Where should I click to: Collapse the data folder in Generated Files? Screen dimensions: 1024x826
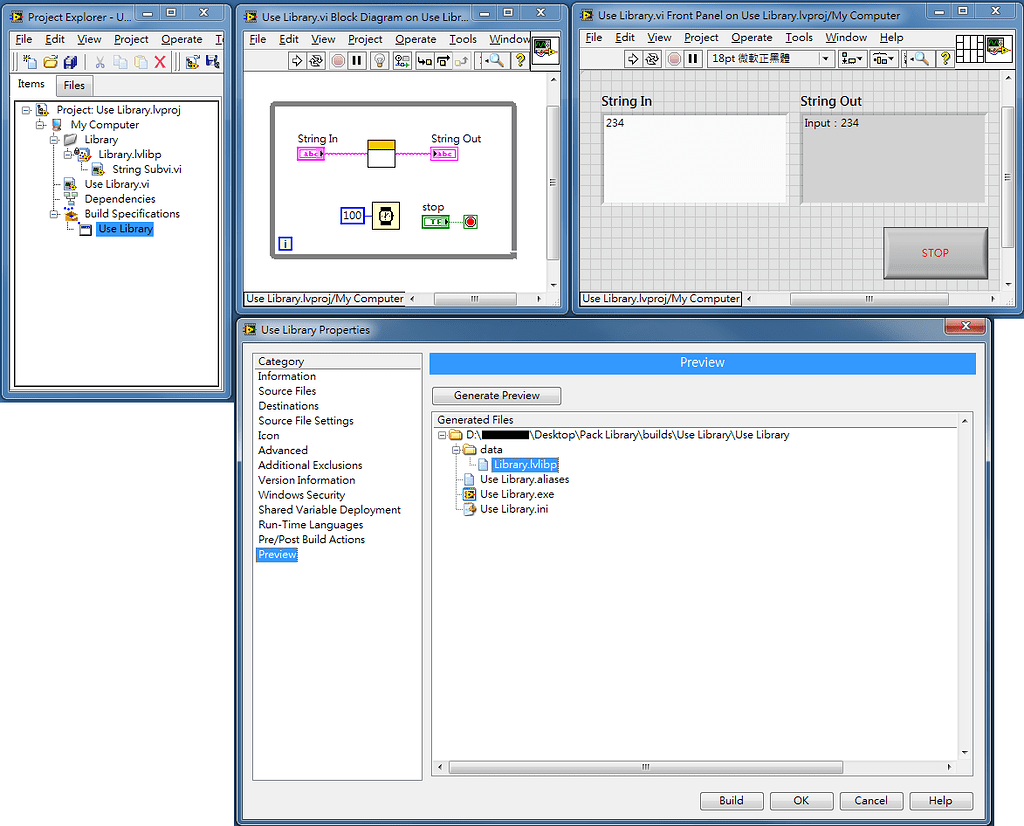click(455, 449)
